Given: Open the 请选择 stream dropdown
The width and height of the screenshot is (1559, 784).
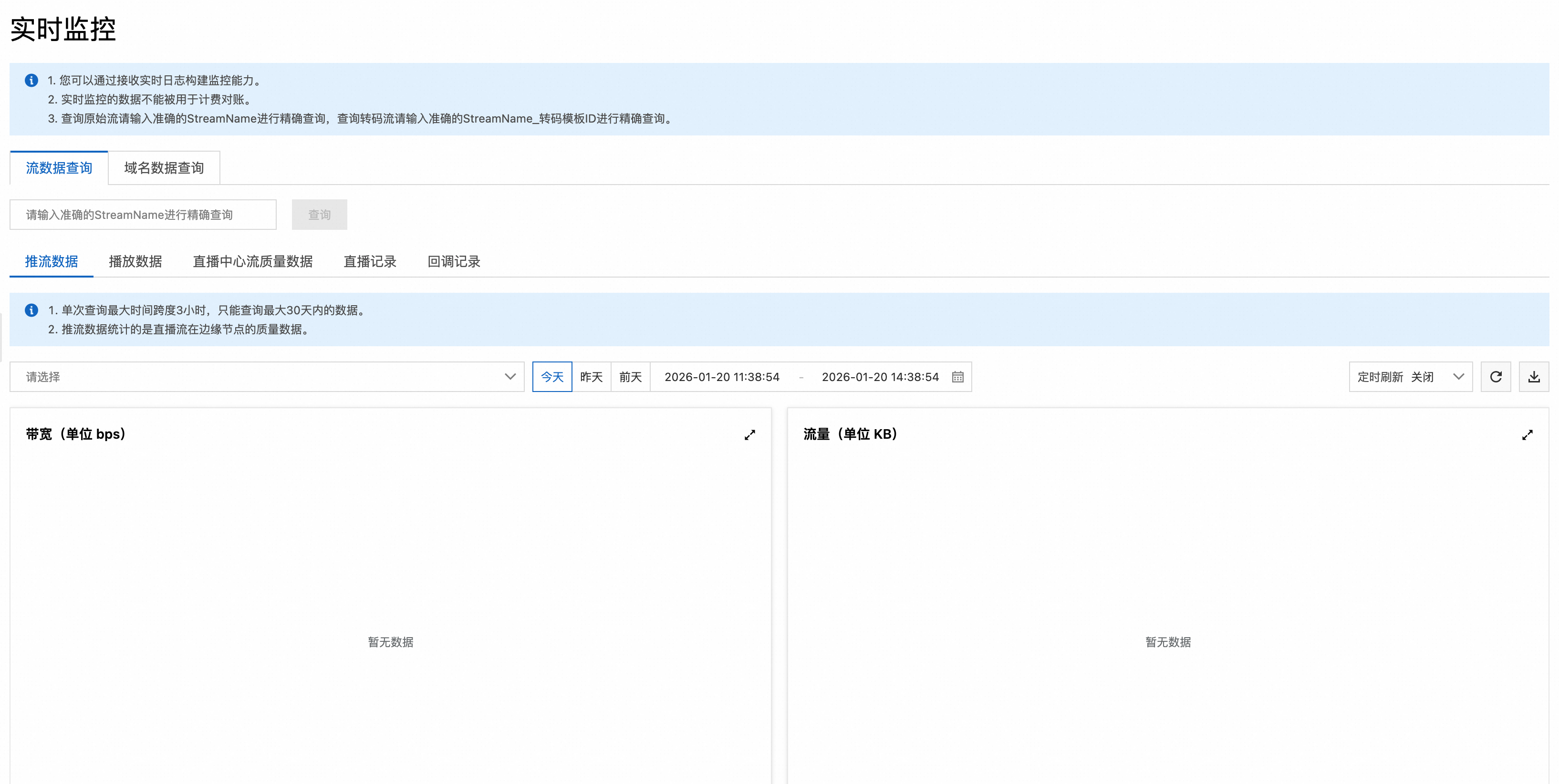Looking at the screenshot, I should tap(266, 377).
